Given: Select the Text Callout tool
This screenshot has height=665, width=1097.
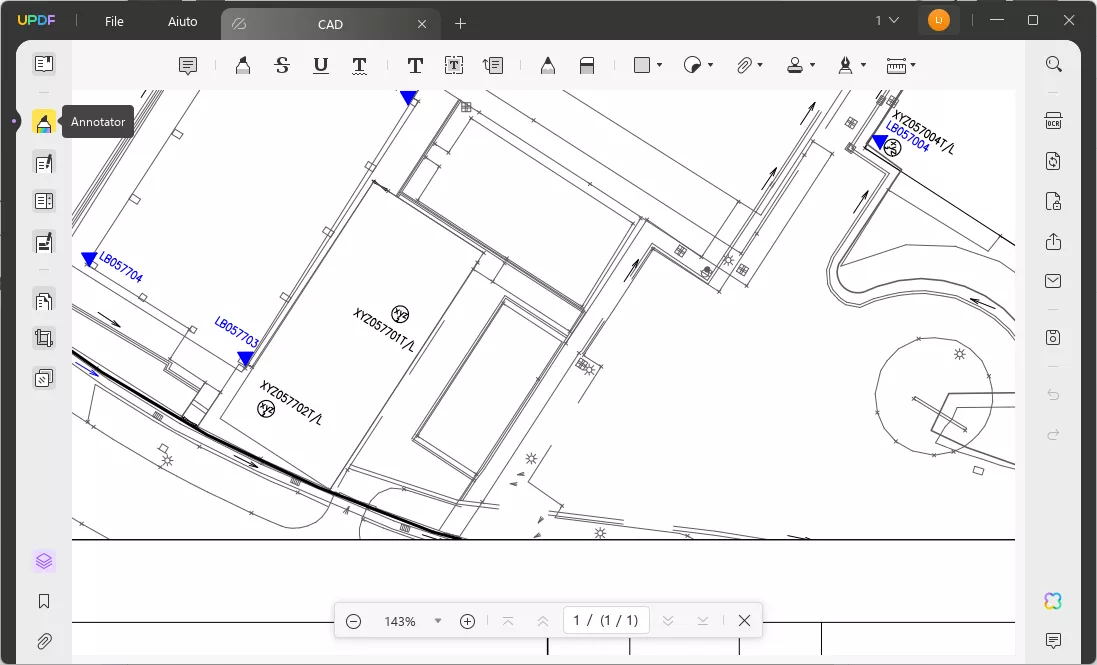Looking at the screenshot, I should click(493, 66).
